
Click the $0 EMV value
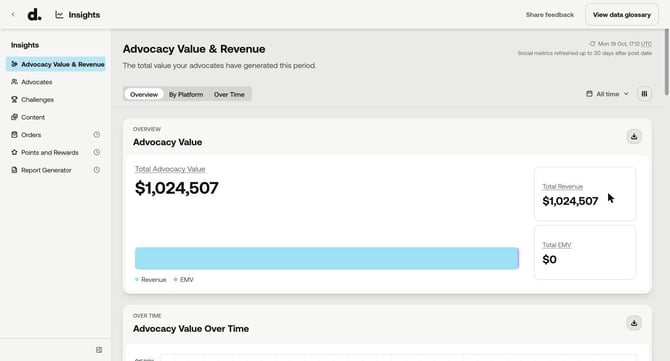(x=550, y=259)
